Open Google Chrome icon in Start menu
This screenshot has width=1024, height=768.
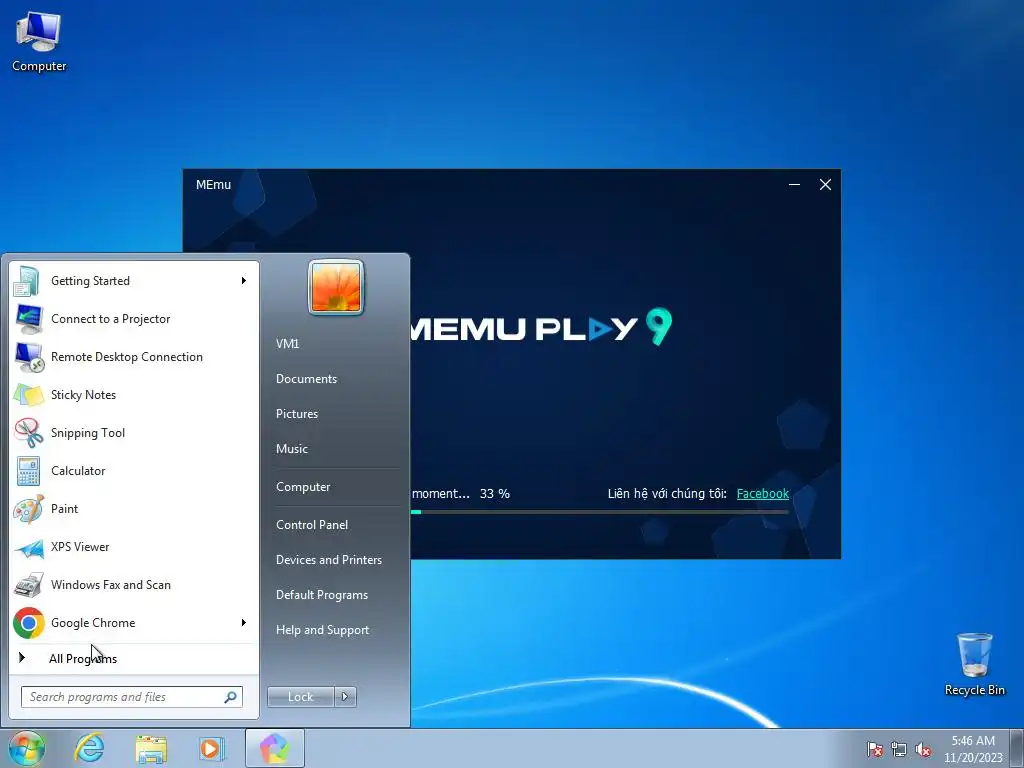29,623
